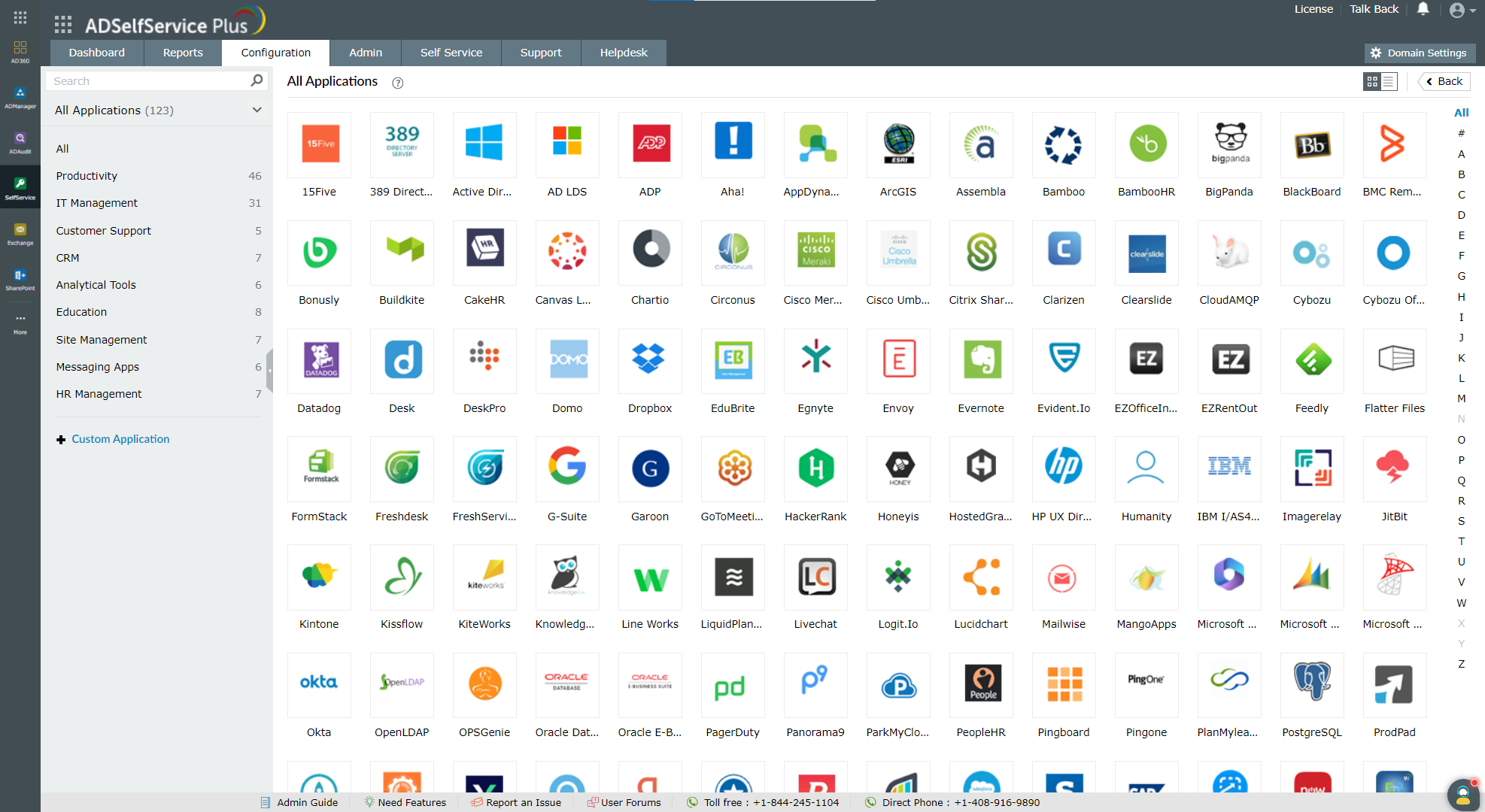Click the notification bell icon
Screen dimensions: 1485x812
tap(1422, 9)
